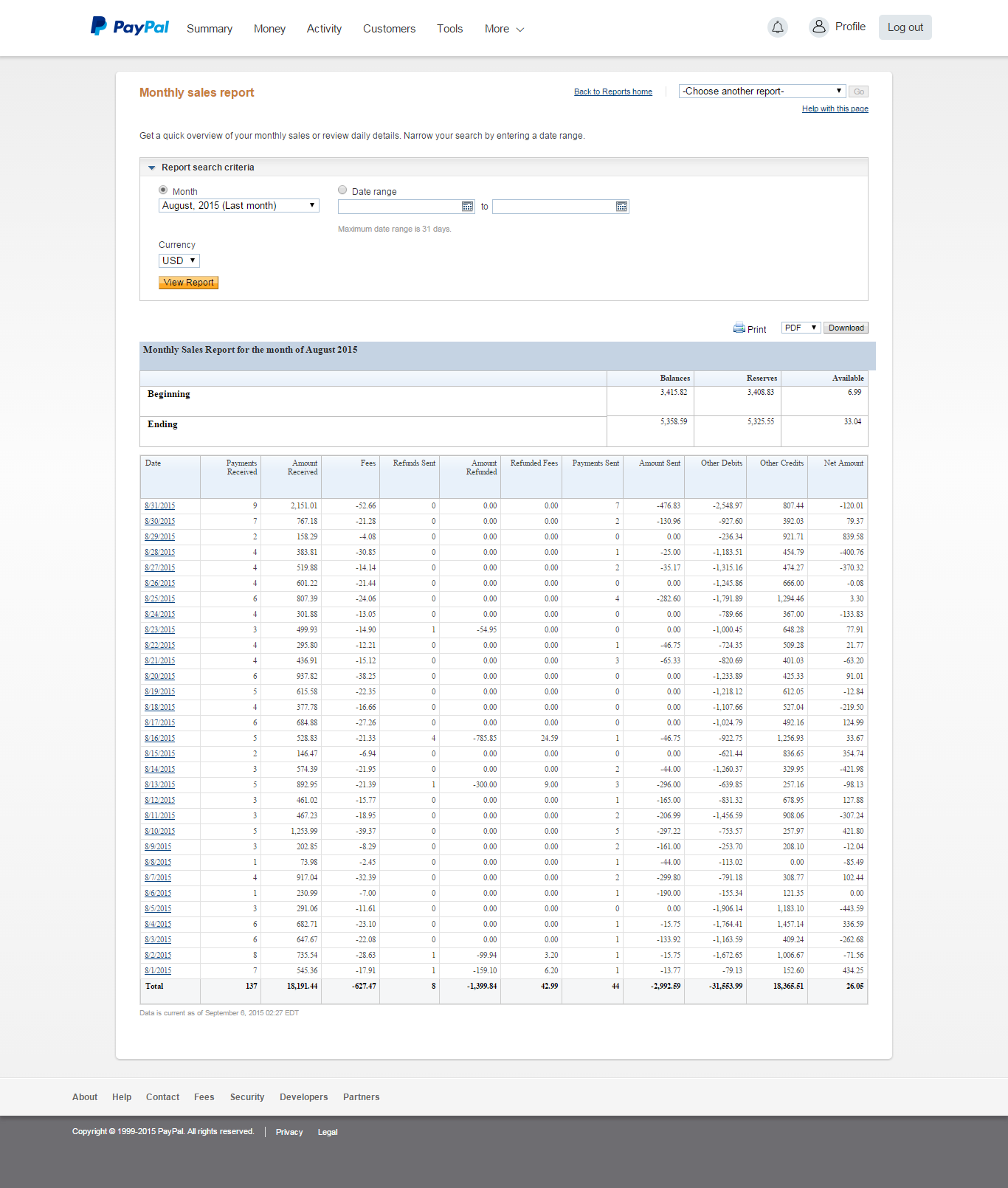Click the Fees footer link
Image resolution: width=1008 pixels, height=1188 pixels.
(204, 1097)
